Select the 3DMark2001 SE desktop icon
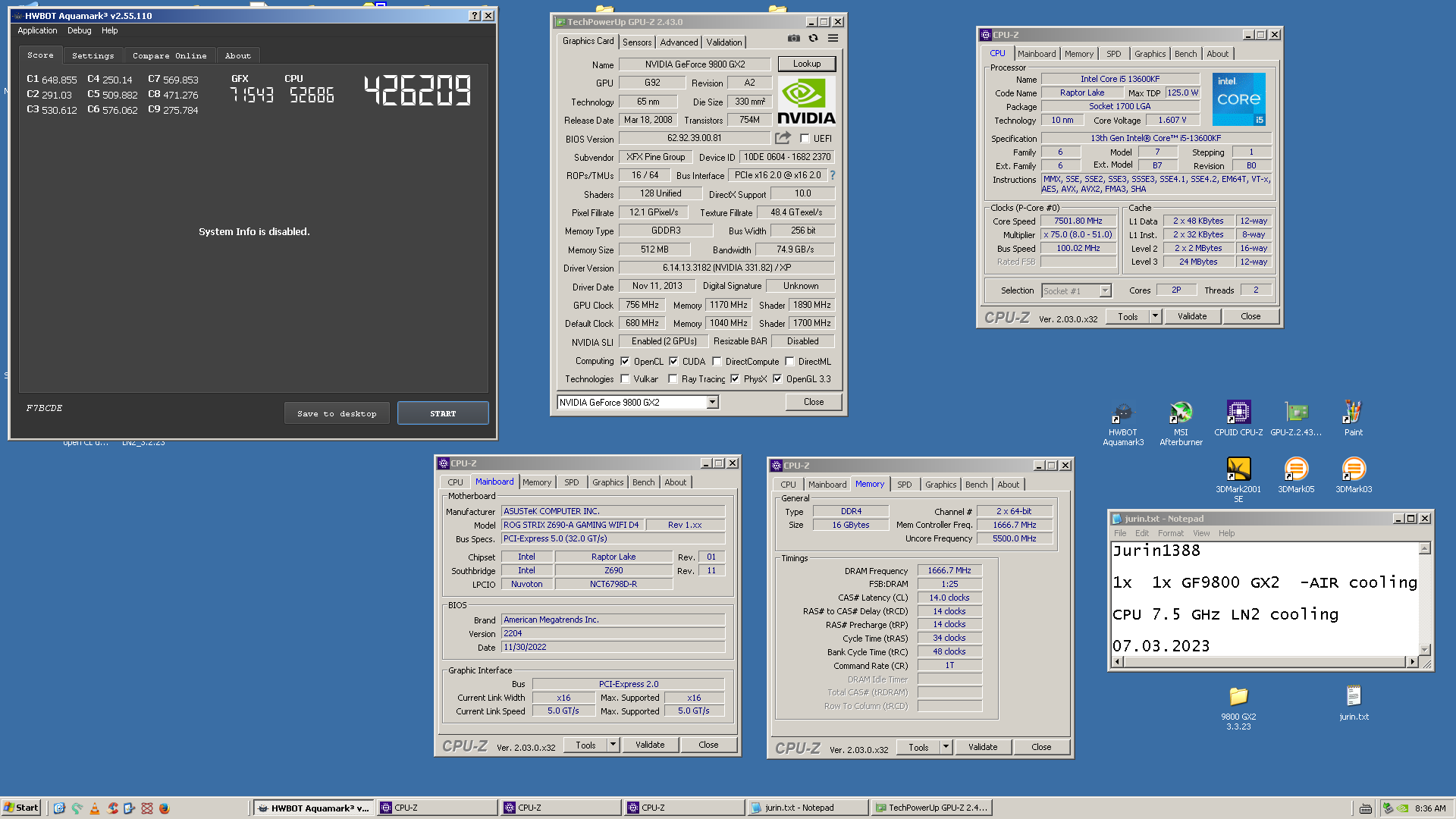Image resolution: width=1456 pixels, height=819 pixels. [x=1238, y=479]
